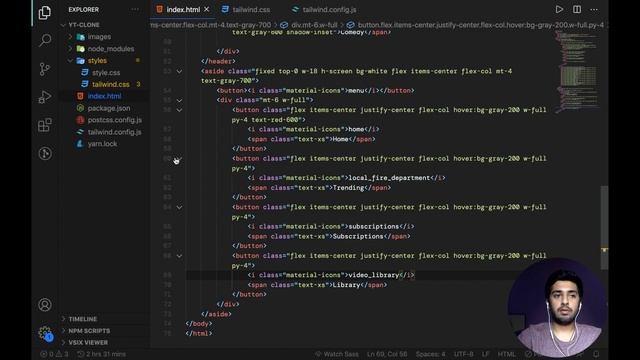Click the Run play icon in editor toolbar
The image size is (640, 360).
[x=559, y=9]
